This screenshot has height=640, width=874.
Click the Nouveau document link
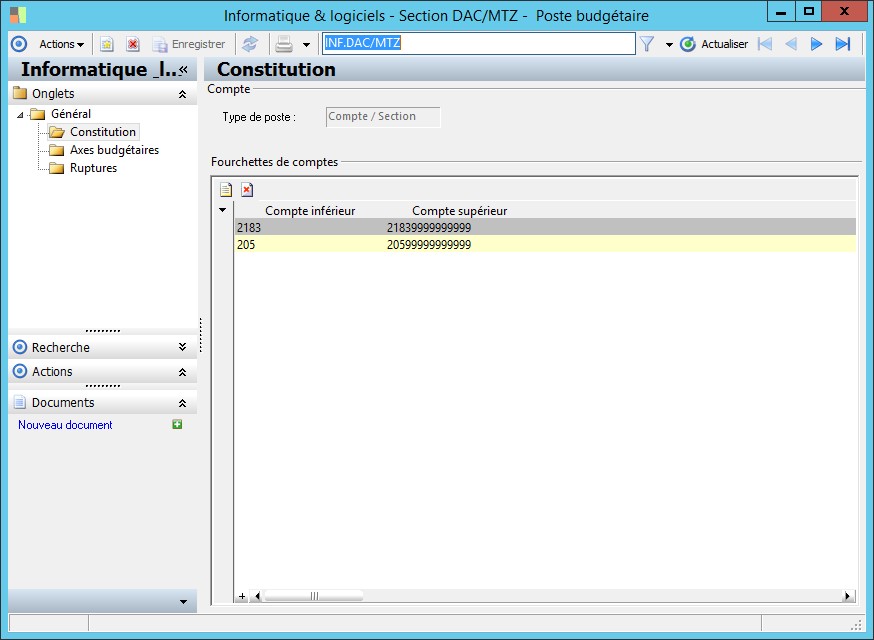pos(65,425)
